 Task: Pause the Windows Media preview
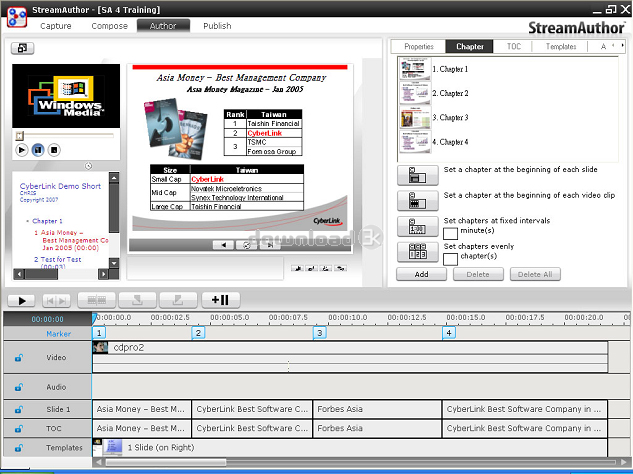(x=38, y=150)
